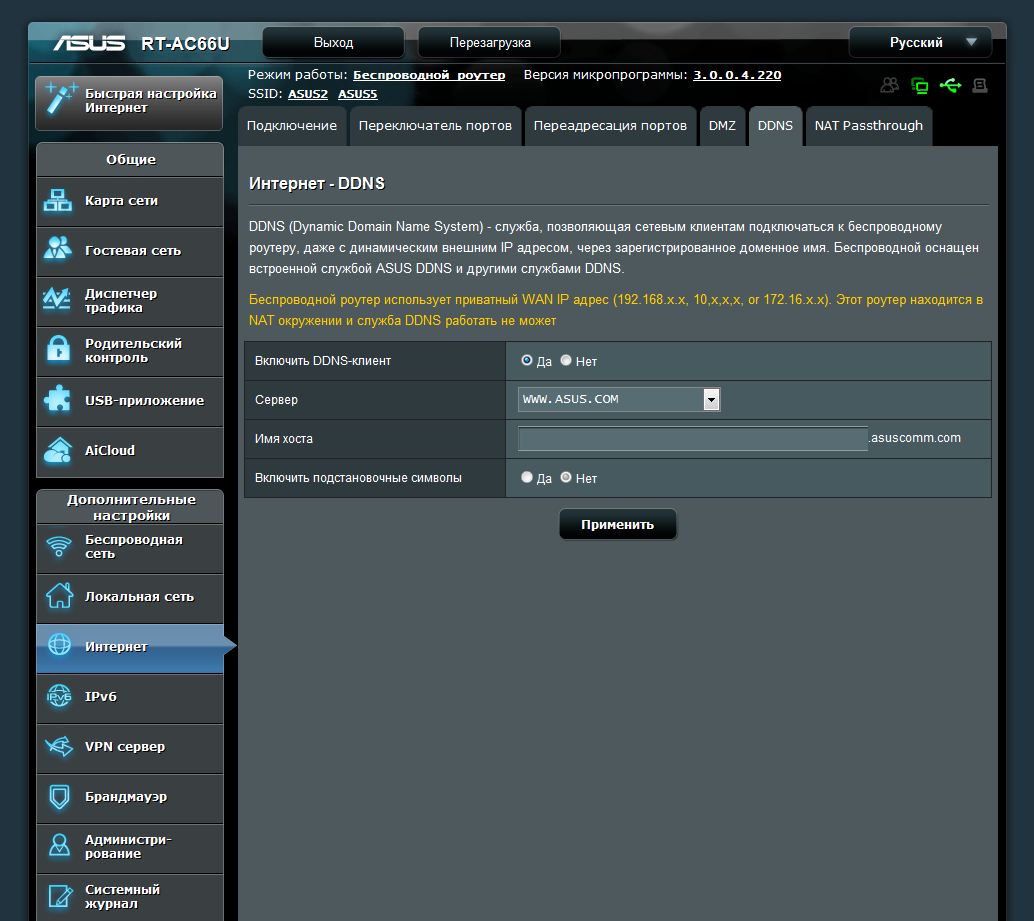Click the Локальная сеть menu label

click(x=139, y=597)
